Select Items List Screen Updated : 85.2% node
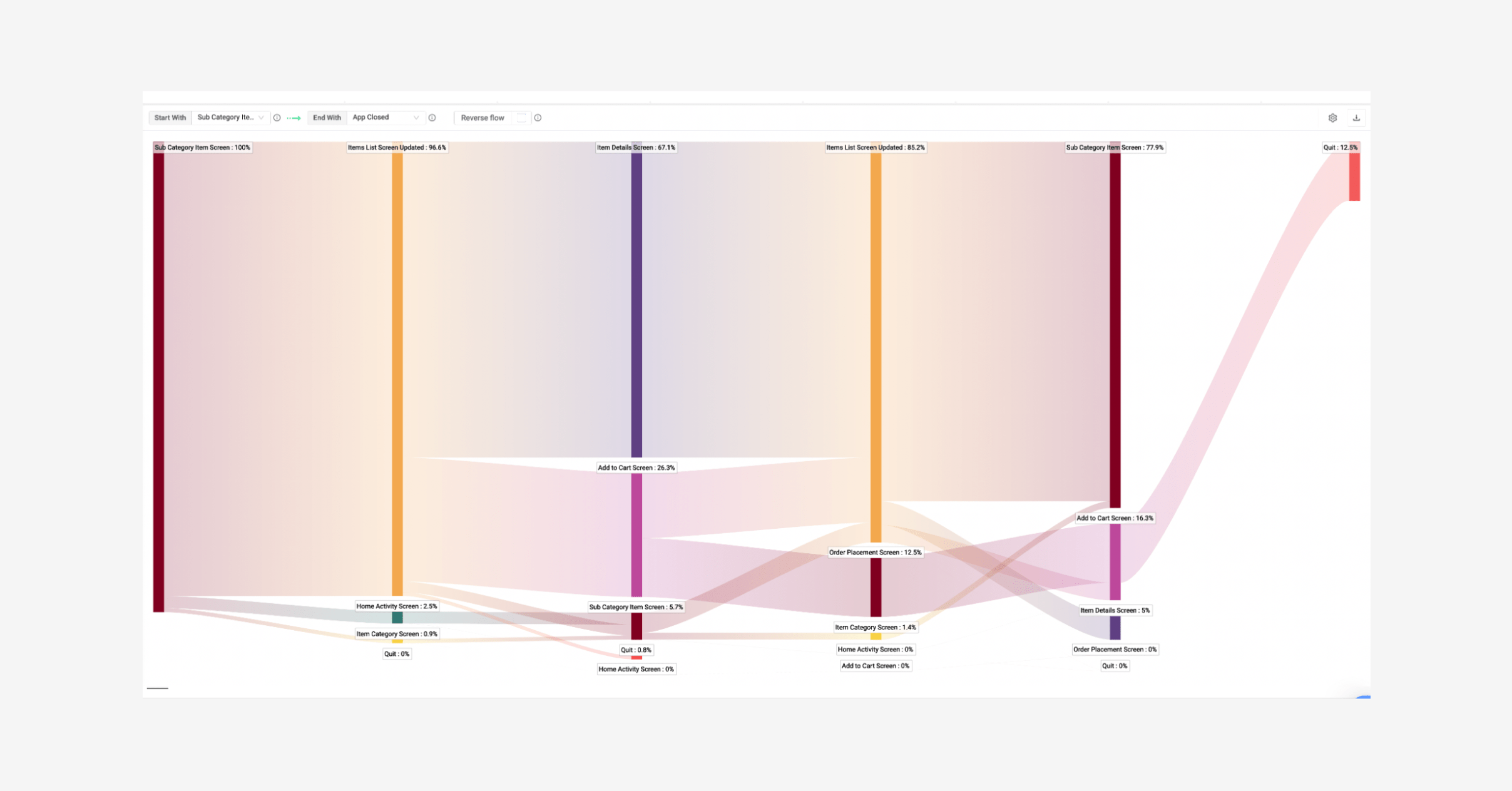 [876, 148]
